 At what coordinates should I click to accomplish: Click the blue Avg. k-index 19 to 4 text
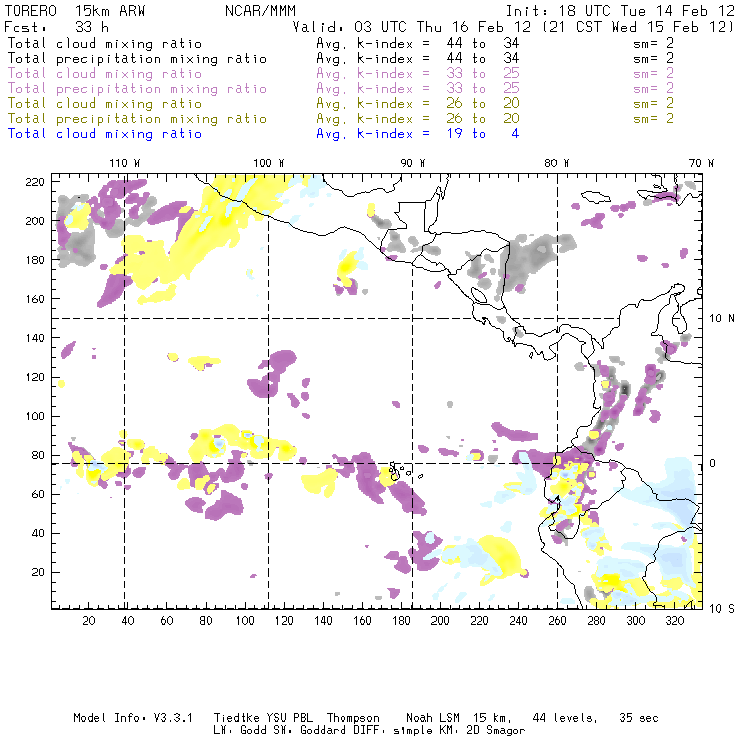tap(417, 134)
